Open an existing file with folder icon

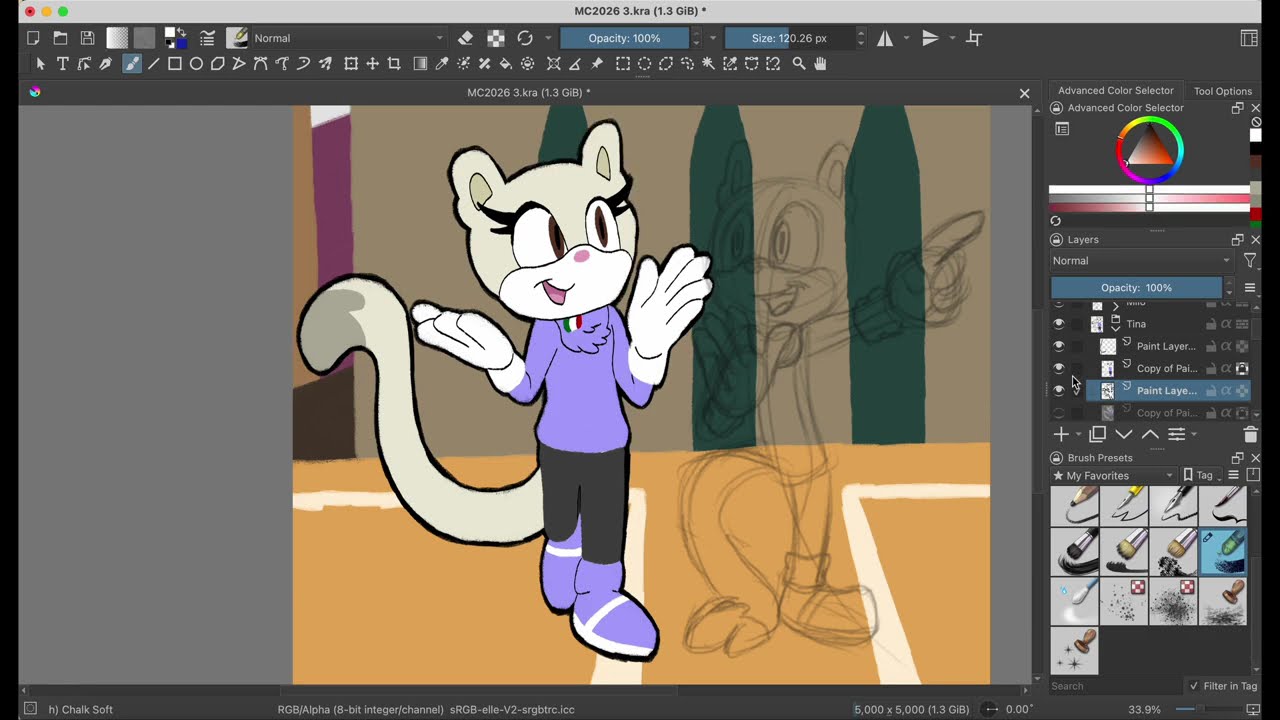click(60, 38)
